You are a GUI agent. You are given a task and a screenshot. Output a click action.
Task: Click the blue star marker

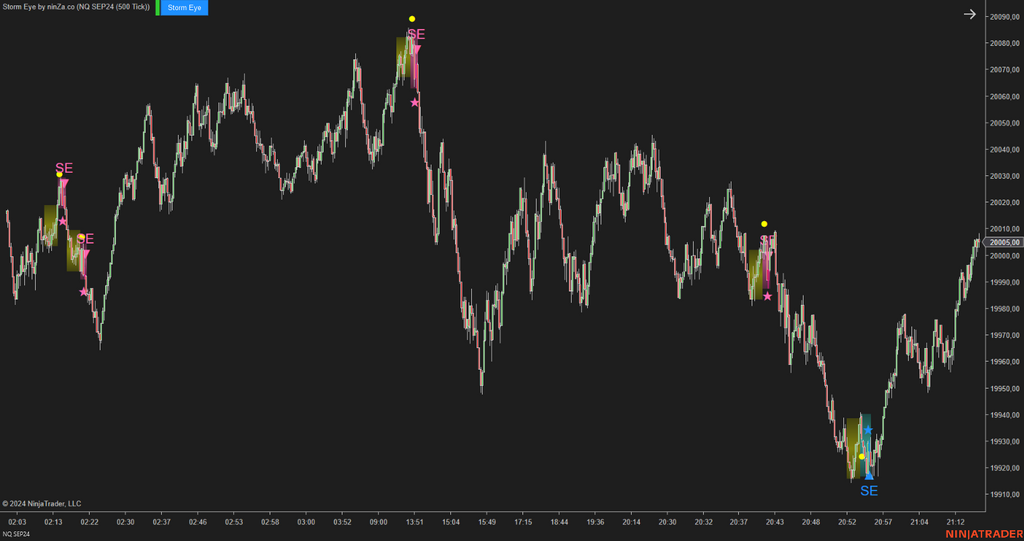(868, 429)
